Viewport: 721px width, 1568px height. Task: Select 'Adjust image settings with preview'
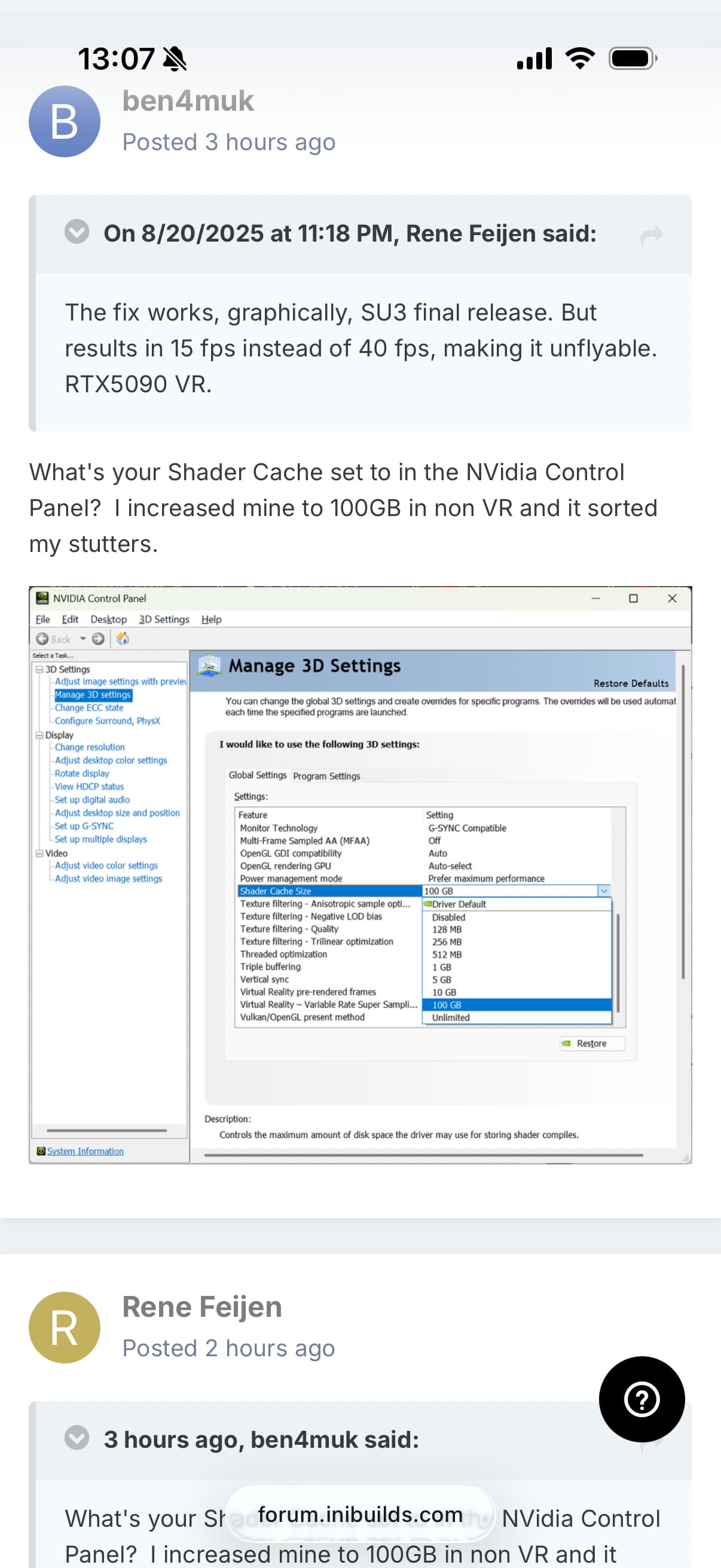pyautogui.click(x=121, y=681)
